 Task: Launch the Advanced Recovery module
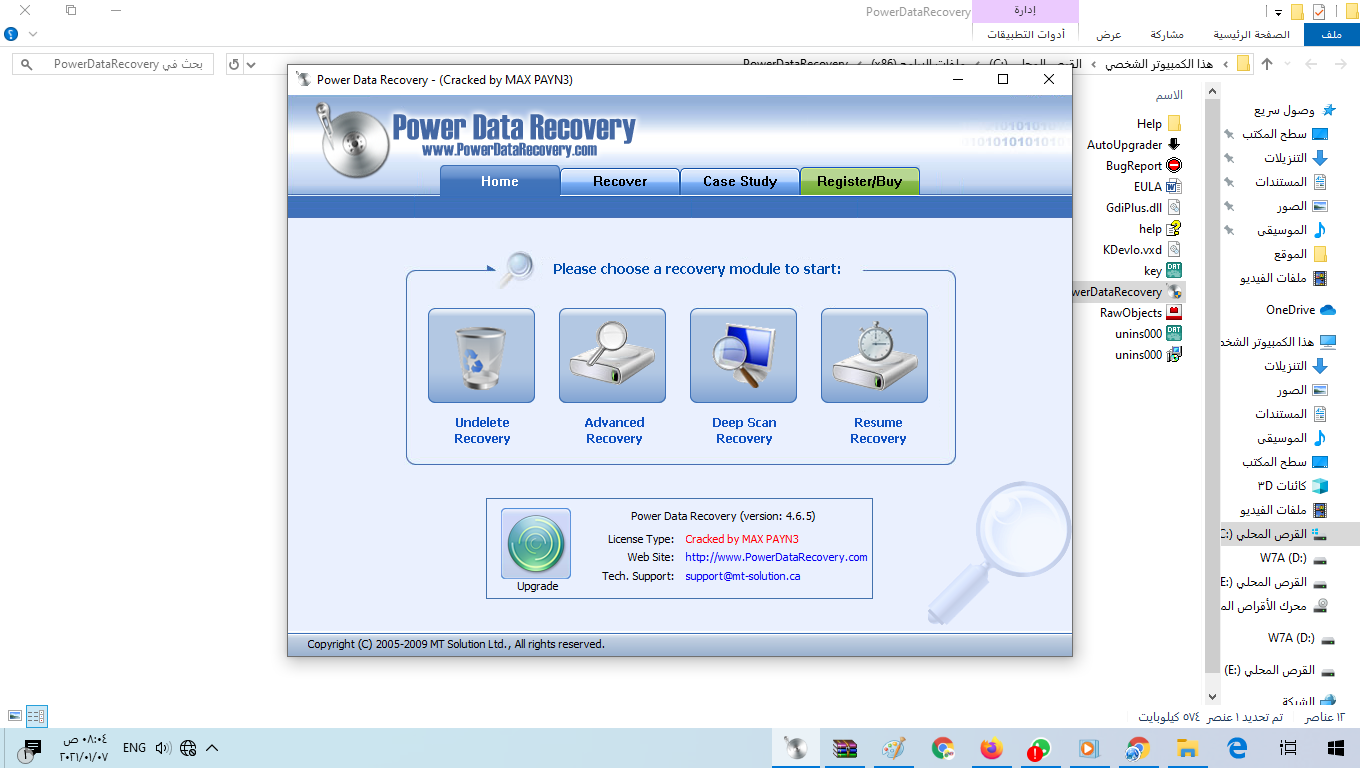tap(612, 356)
